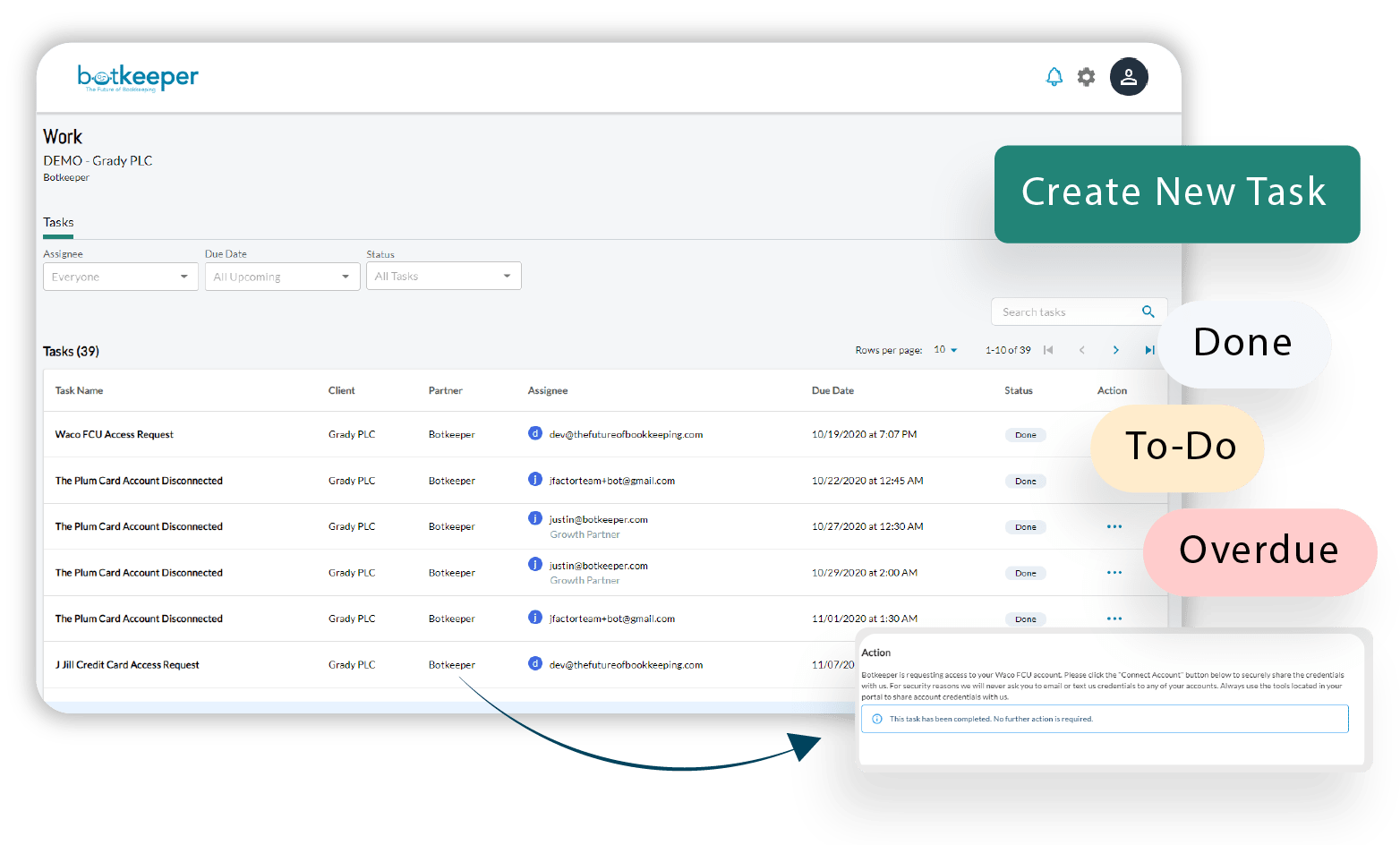This screenshot has width=1400, height=845.
Task: Click into the Search tasks field
Action: [1065, 312]
